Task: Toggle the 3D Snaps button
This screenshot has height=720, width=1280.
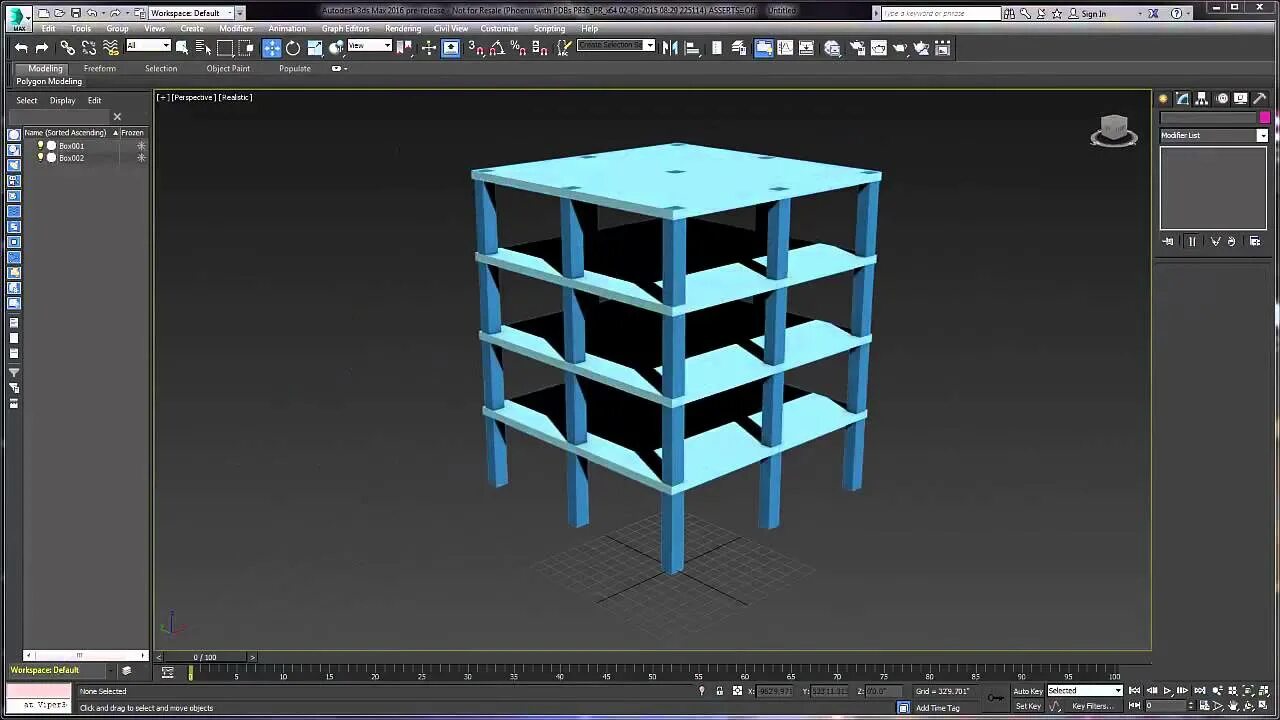Action: [475, 48]
